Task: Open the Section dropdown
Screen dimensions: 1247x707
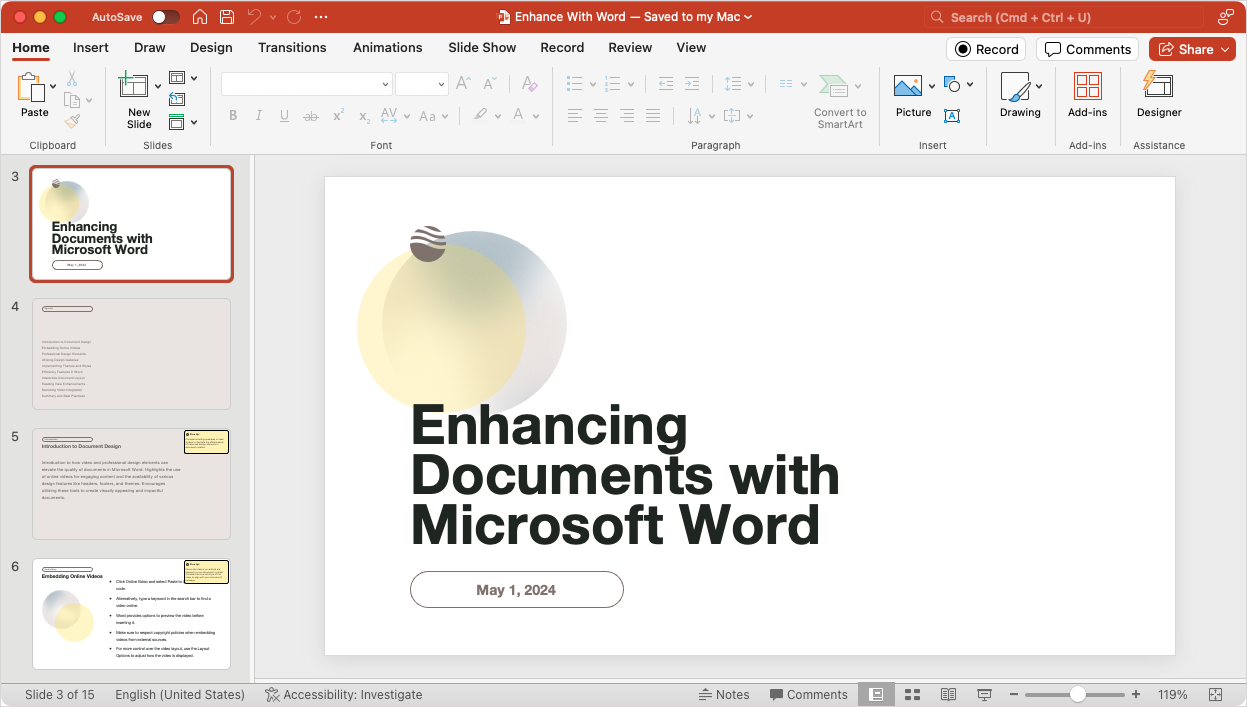Action: [183, 122]
